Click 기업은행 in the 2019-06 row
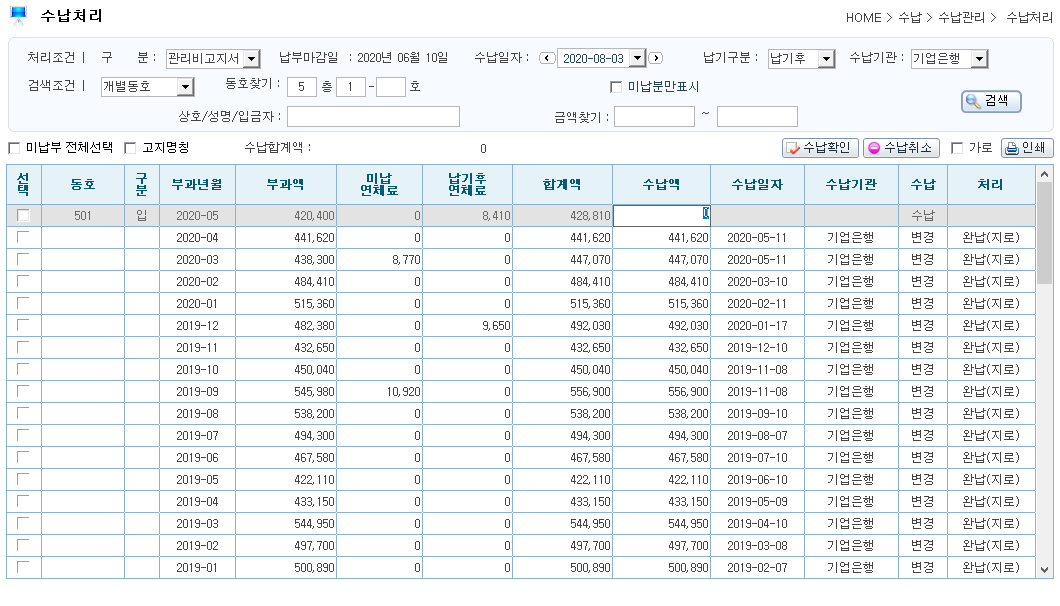The height and width of the screenshot is (606, 1060). (x=850, y=457)
